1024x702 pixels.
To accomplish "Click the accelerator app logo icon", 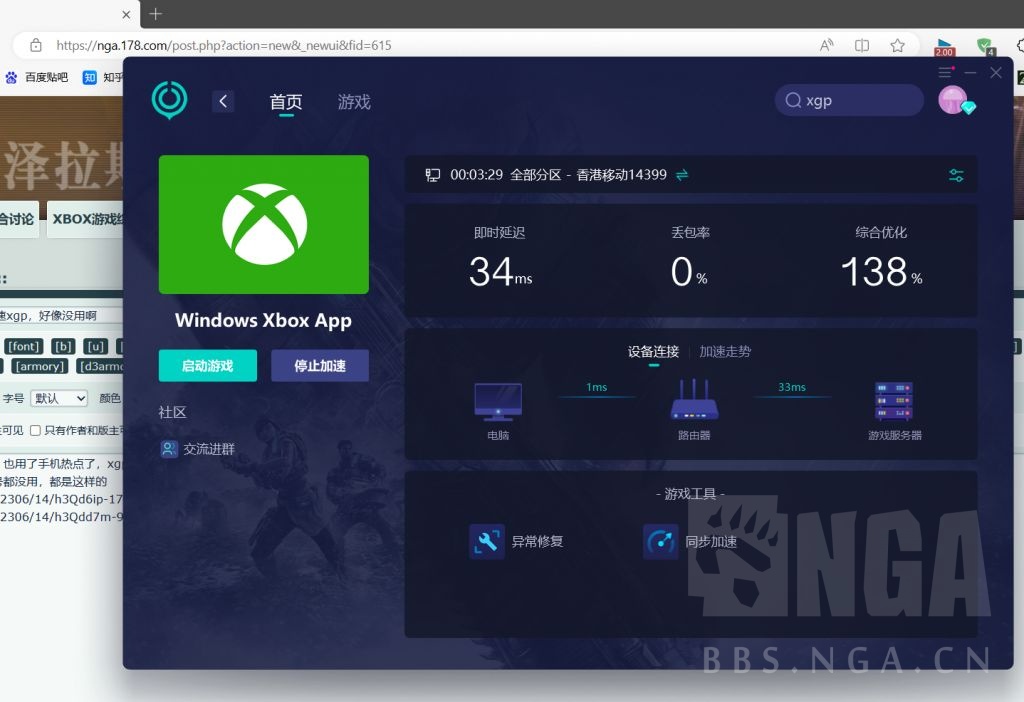I will pyautogui.click(x=169, y=100).
